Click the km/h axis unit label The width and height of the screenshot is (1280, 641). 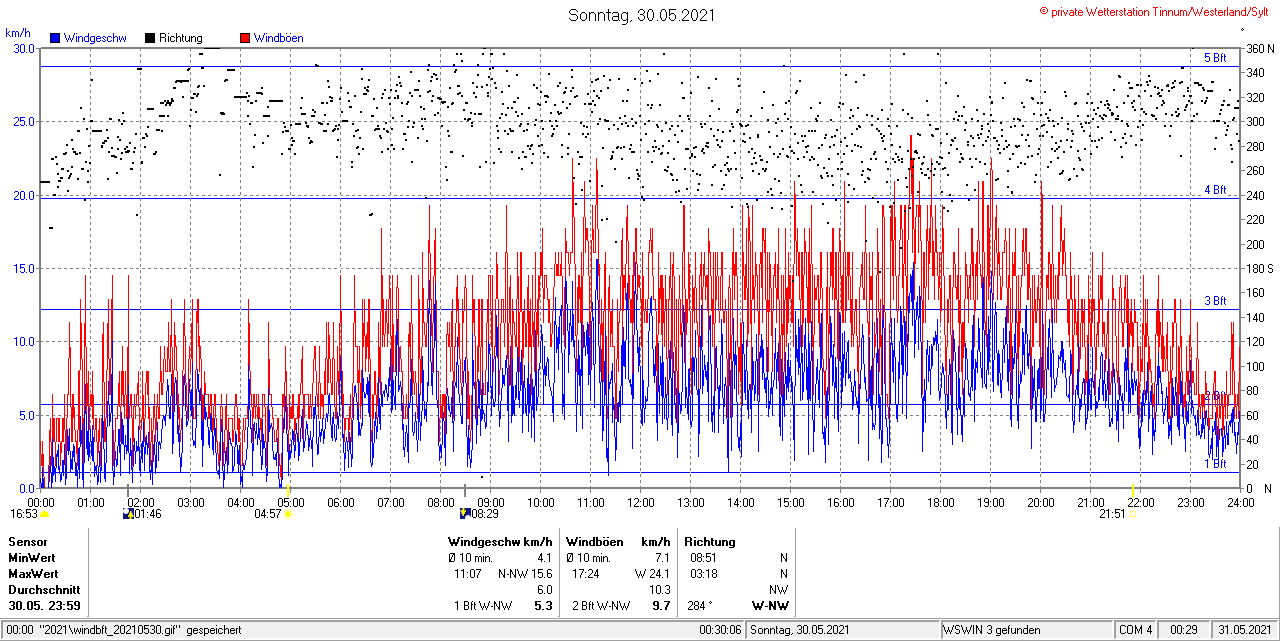pos(18,33)
